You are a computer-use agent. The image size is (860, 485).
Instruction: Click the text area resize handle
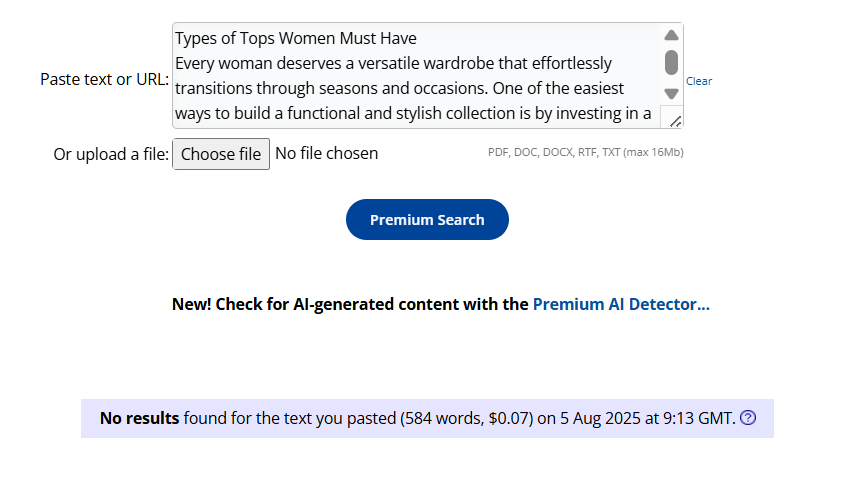(x=675, y=120)
